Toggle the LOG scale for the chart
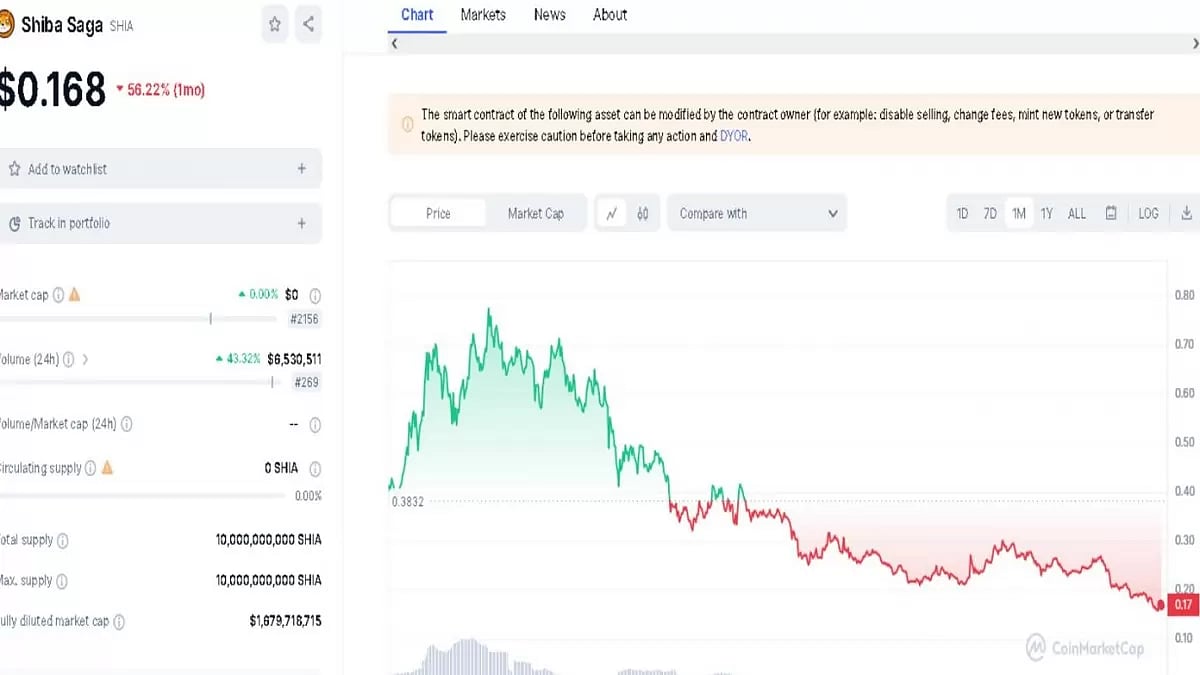The height and width of the screenshot is (675, 1200). [1148, 213]
